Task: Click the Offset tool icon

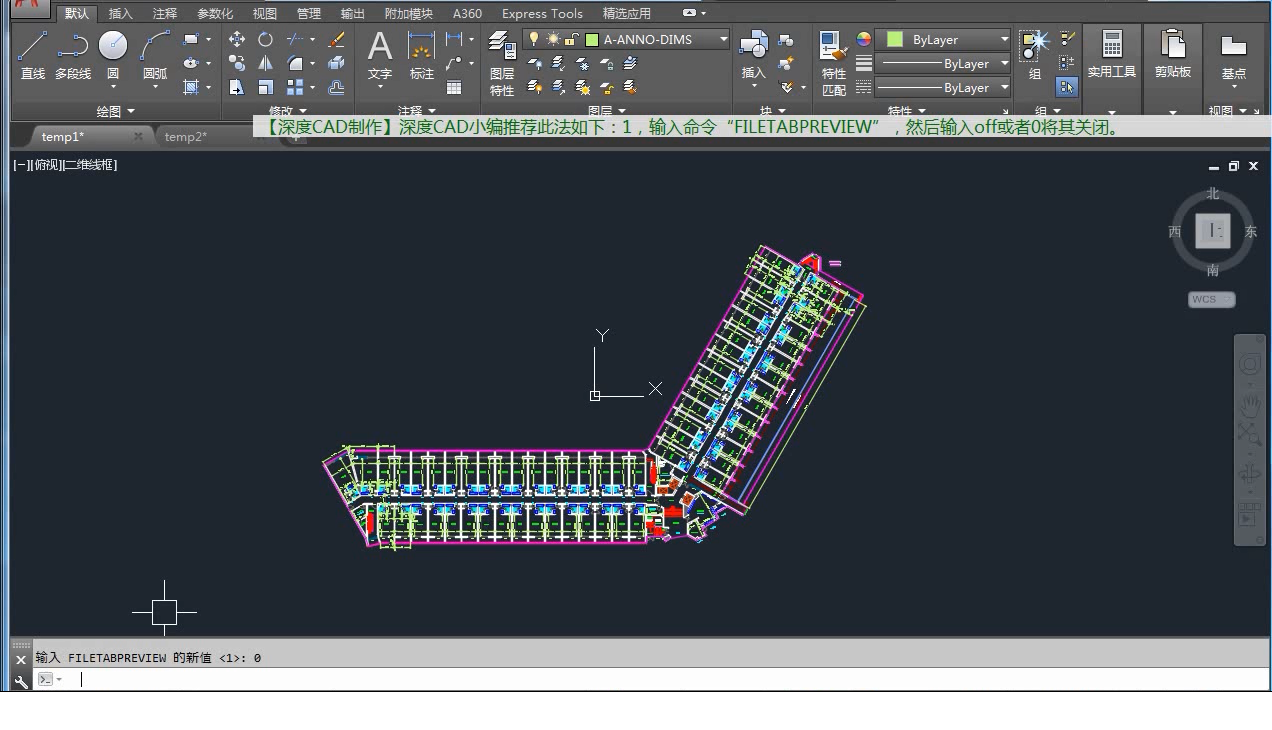Action: (x=337, y=87)
